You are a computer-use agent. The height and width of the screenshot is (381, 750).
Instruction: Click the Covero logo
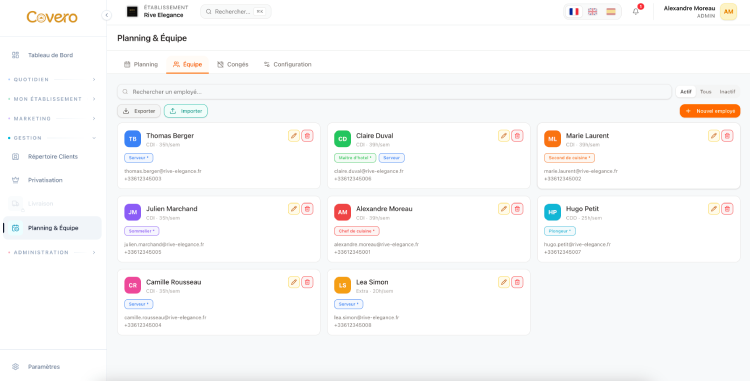click(52, 17)
